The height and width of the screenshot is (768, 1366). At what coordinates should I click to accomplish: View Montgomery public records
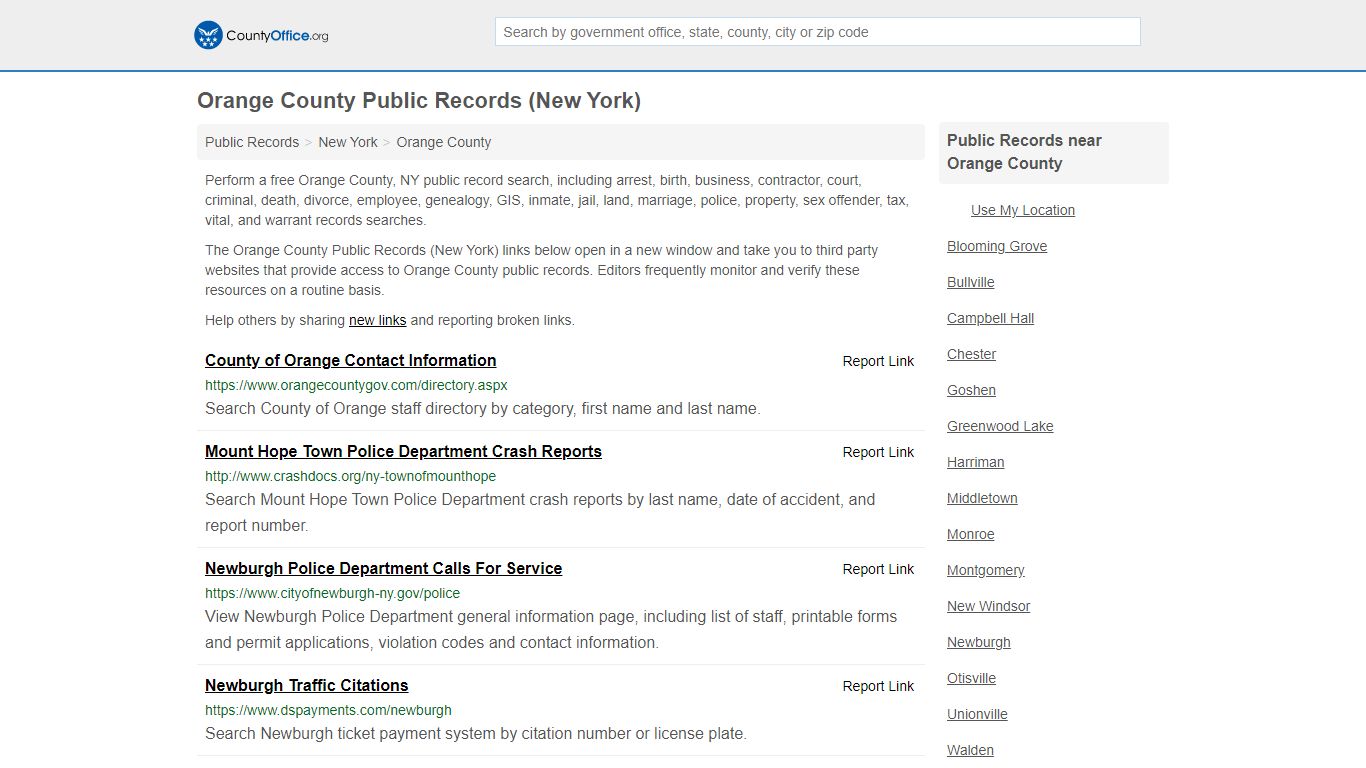pos(985,570)
